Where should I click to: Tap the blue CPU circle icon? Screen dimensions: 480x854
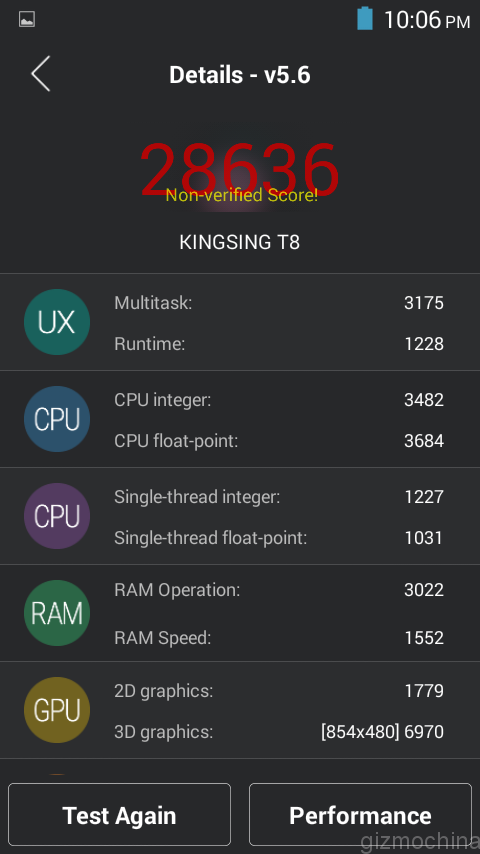57,419
